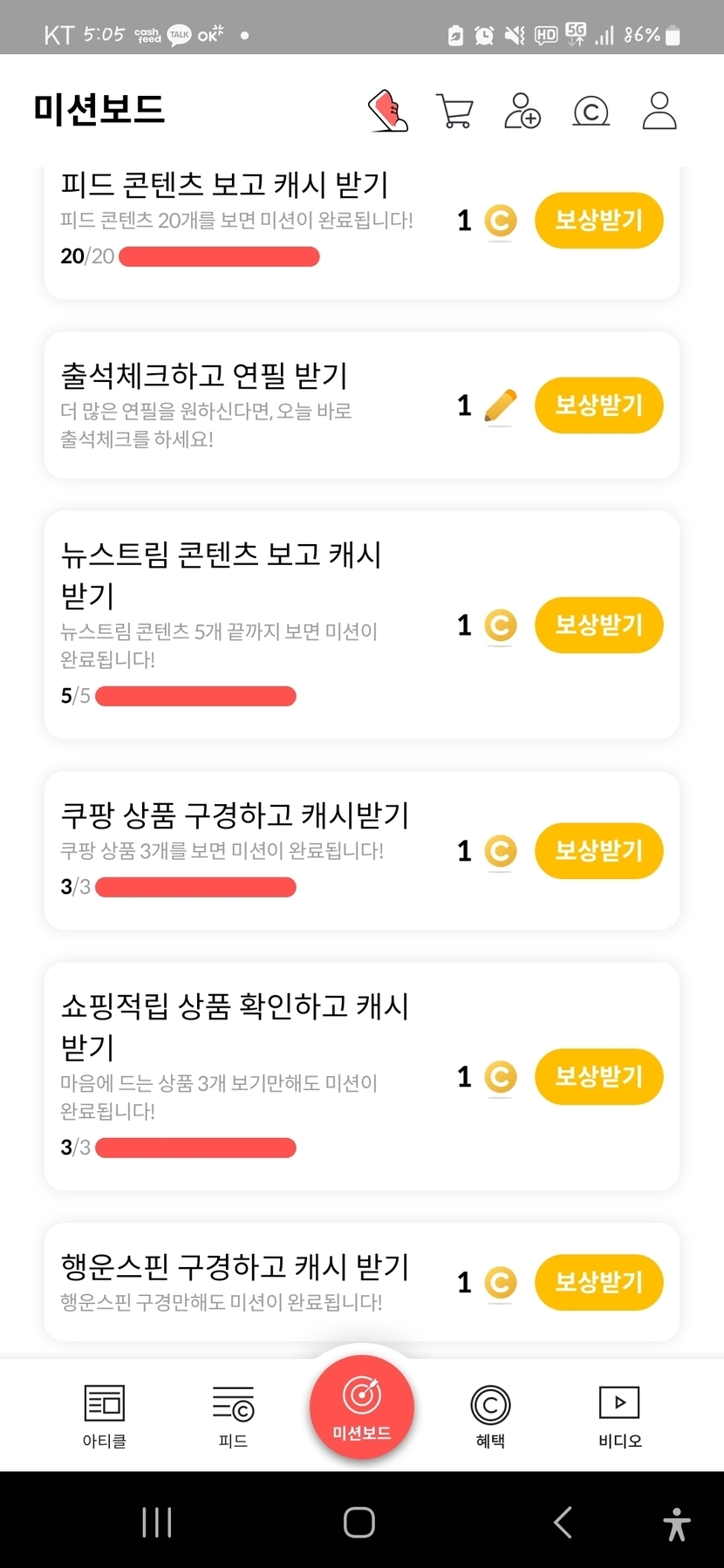Go to the 비디오 tab
724x1568 pixels.
click(x=619, y=1415)
